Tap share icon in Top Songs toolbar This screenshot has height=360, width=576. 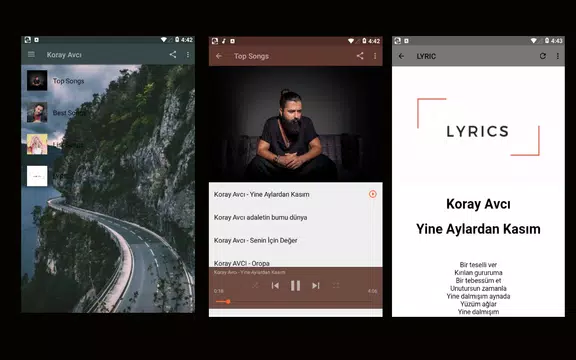tap(360, 56)
